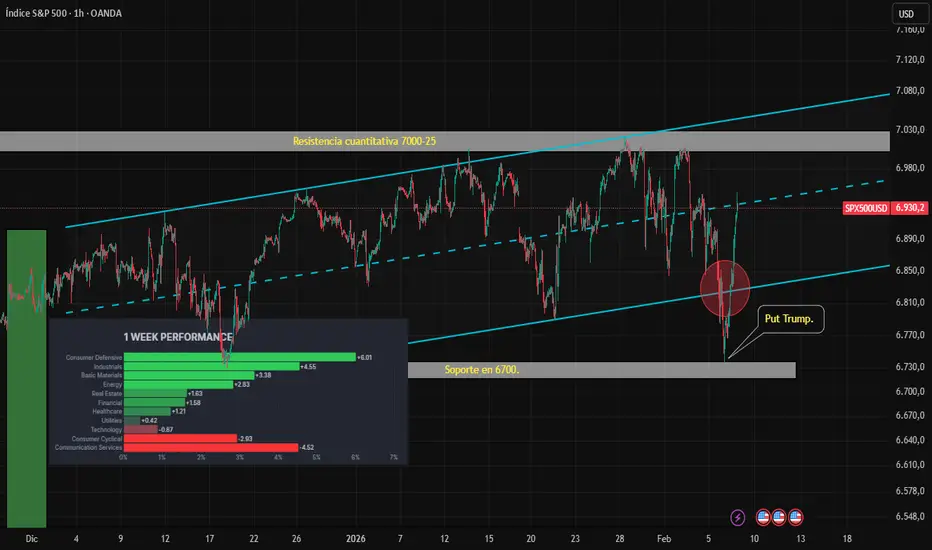Open the purple lightning event icon

738,517
